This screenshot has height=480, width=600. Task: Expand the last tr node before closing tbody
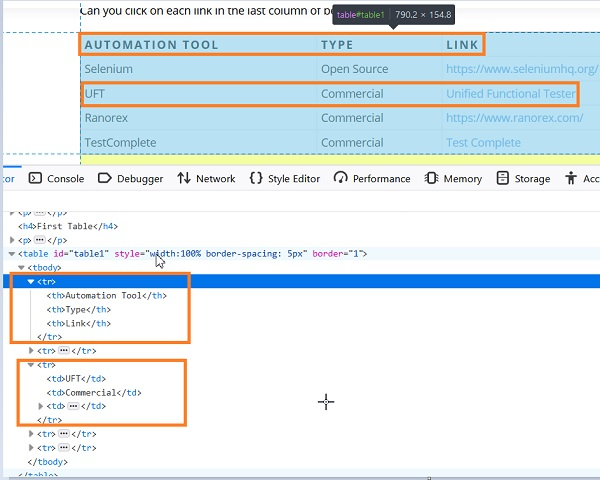point(31,448)
